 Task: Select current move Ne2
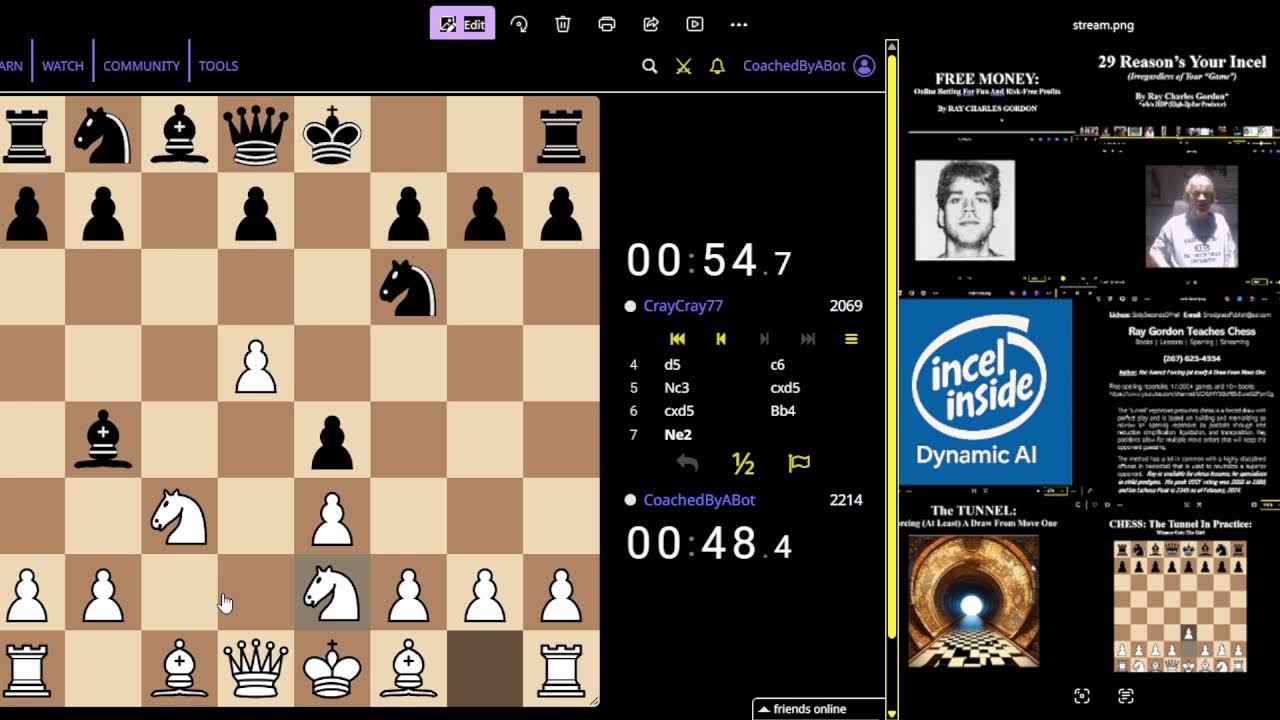pos(678,435)
